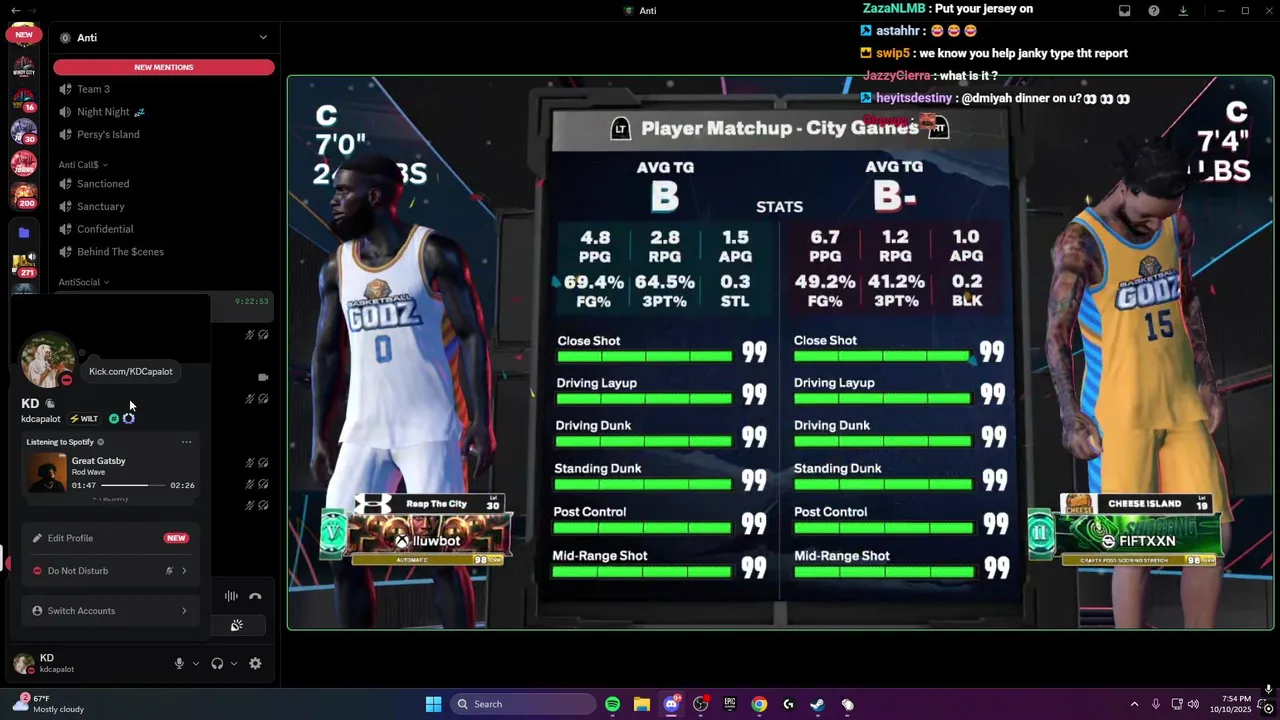Image resolution: width=1280 pixels, height=720 pixels.
Task: Open the Rod Wave artist link
Action: 88,472
